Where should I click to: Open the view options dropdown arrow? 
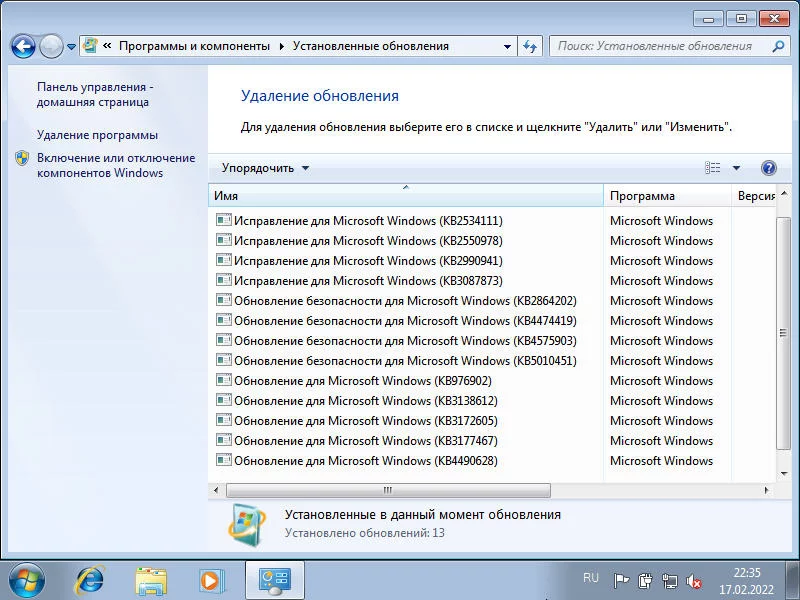pos(736,168)
